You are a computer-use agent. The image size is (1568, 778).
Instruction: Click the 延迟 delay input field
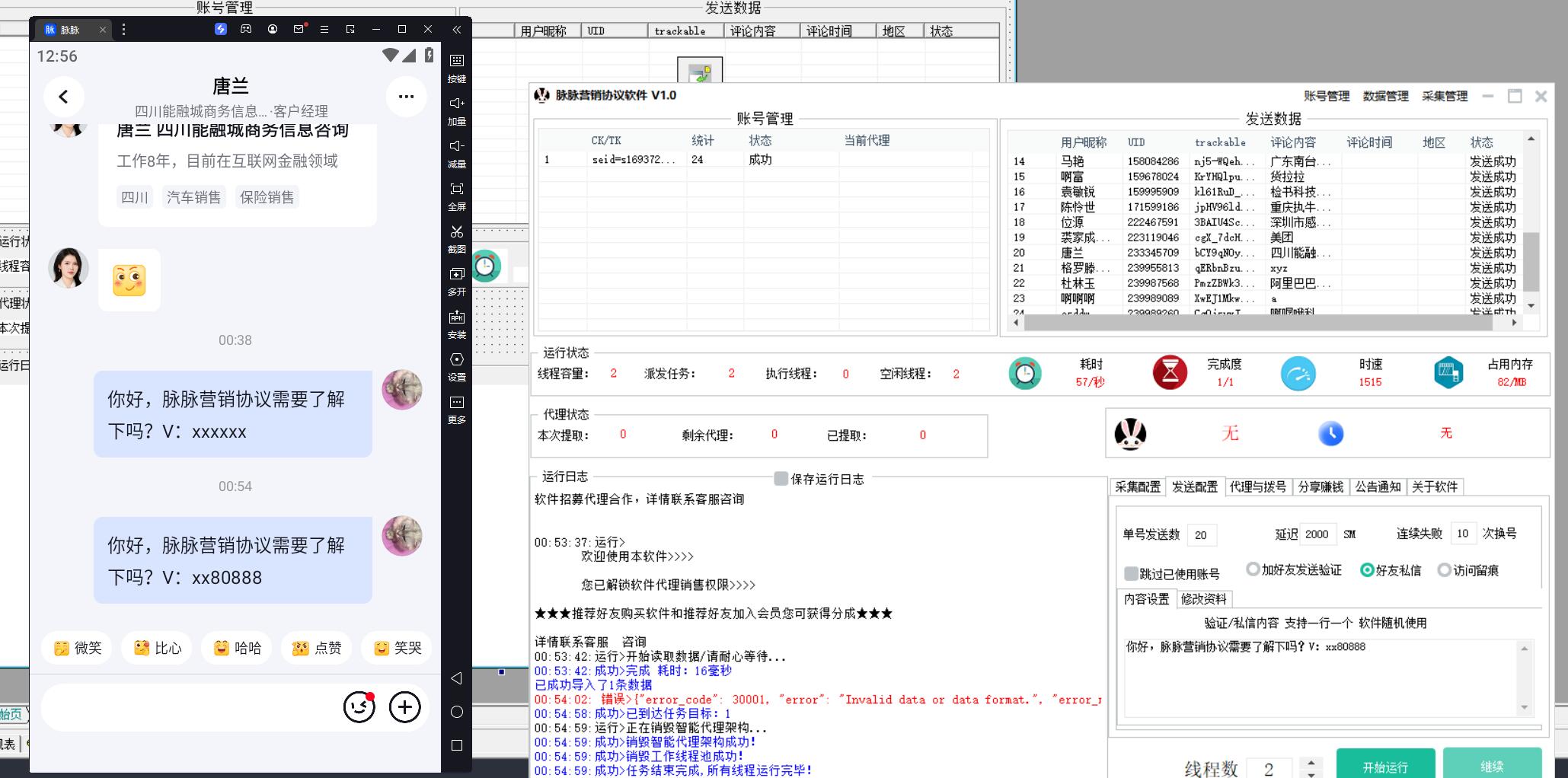click(x=1317, y=534)
